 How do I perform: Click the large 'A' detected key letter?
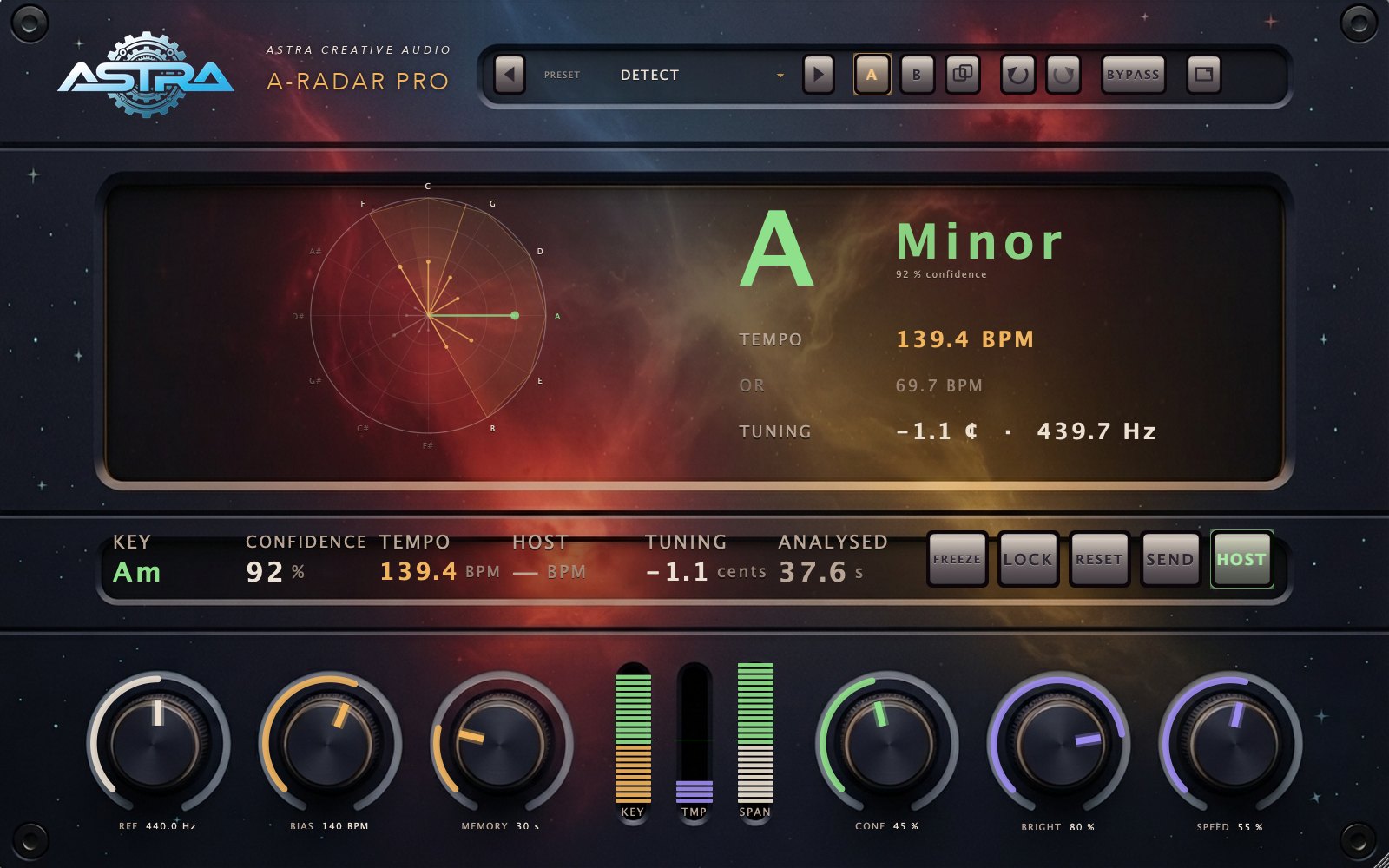777,250
